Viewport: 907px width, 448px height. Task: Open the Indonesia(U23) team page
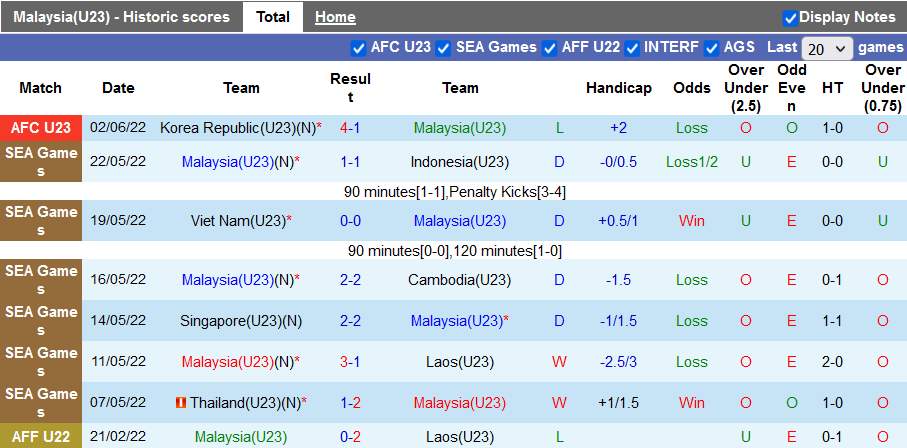pos(459,162)
